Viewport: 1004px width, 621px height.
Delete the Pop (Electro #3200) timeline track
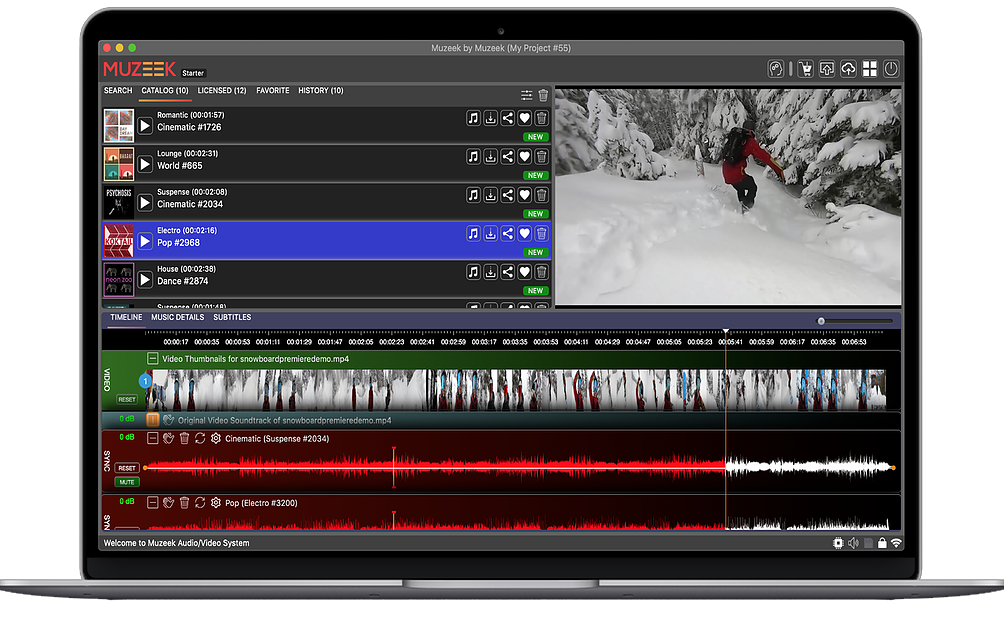[x=184, y=503]
